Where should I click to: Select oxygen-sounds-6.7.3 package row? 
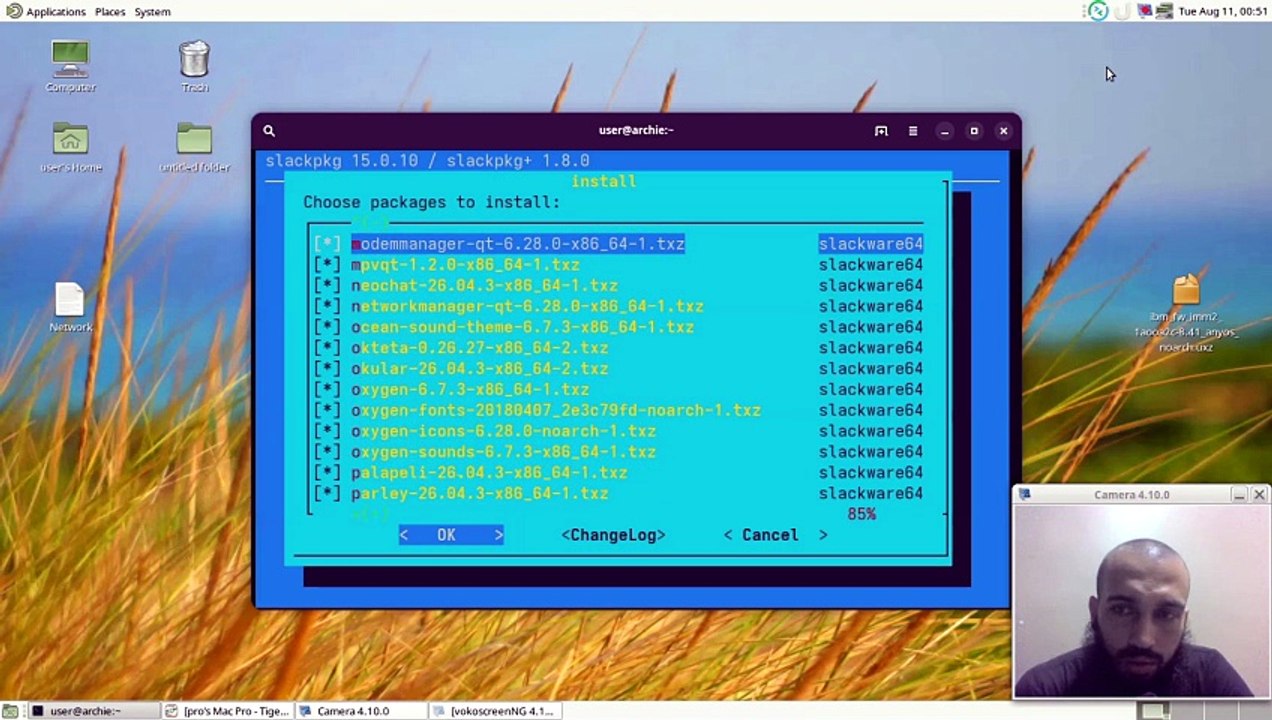[x=618, y=452]
